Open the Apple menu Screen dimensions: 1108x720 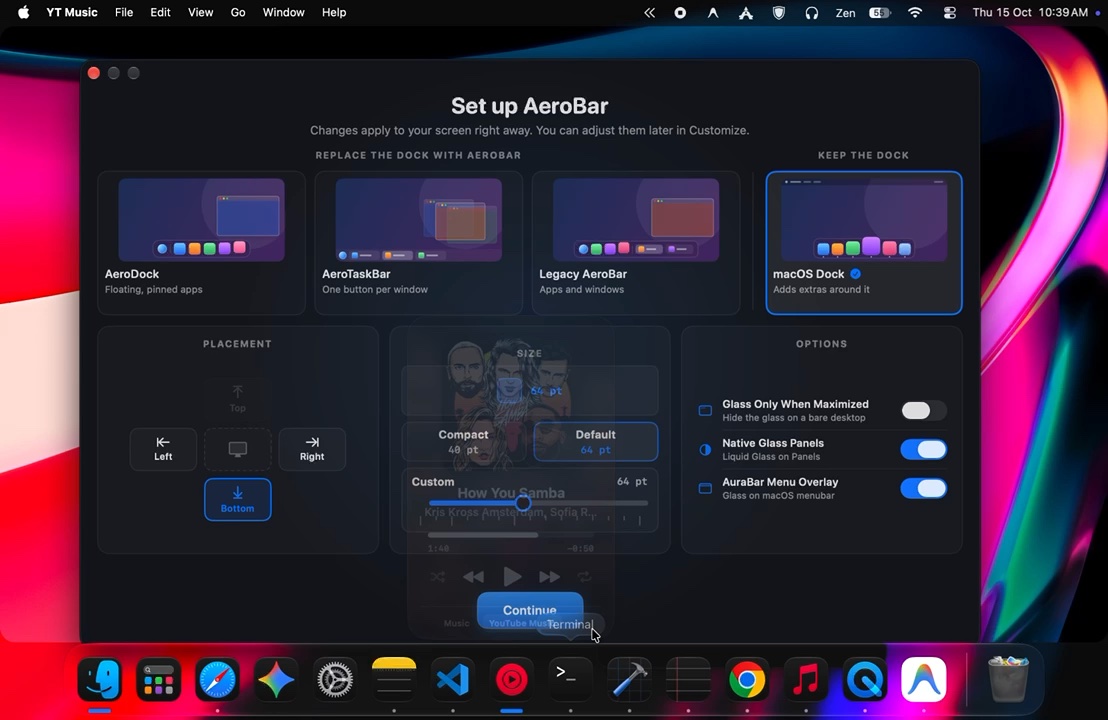pyautogui.click(x=23, y=12)
